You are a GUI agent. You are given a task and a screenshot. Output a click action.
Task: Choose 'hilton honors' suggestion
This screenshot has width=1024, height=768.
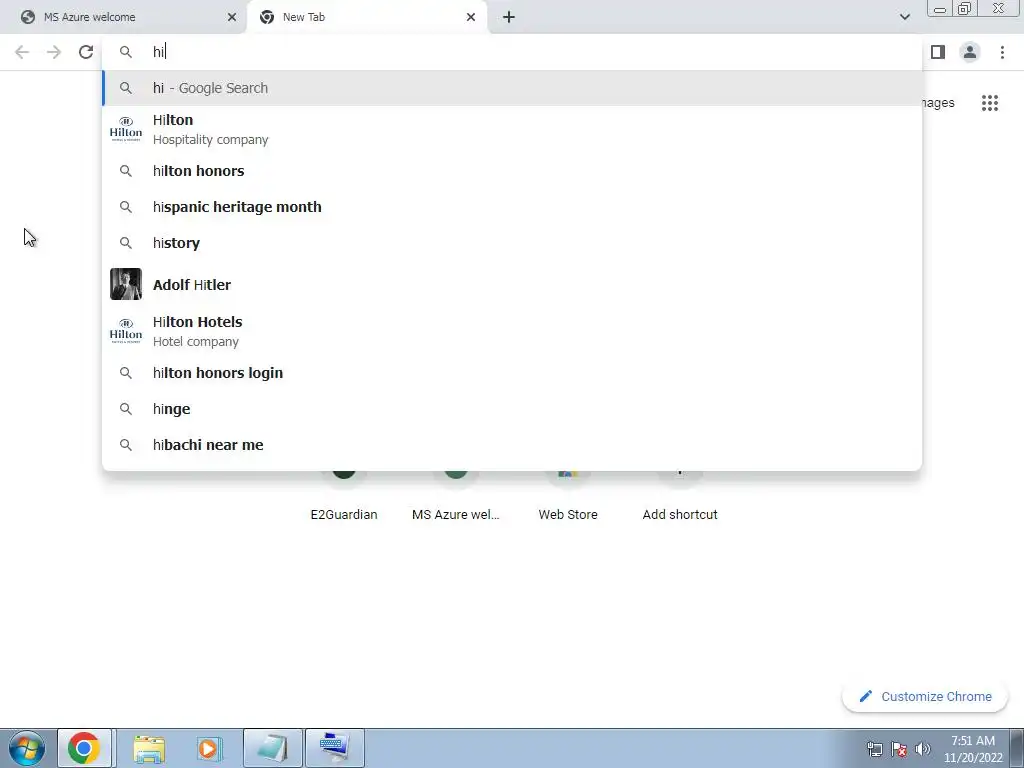coord(513,171)
